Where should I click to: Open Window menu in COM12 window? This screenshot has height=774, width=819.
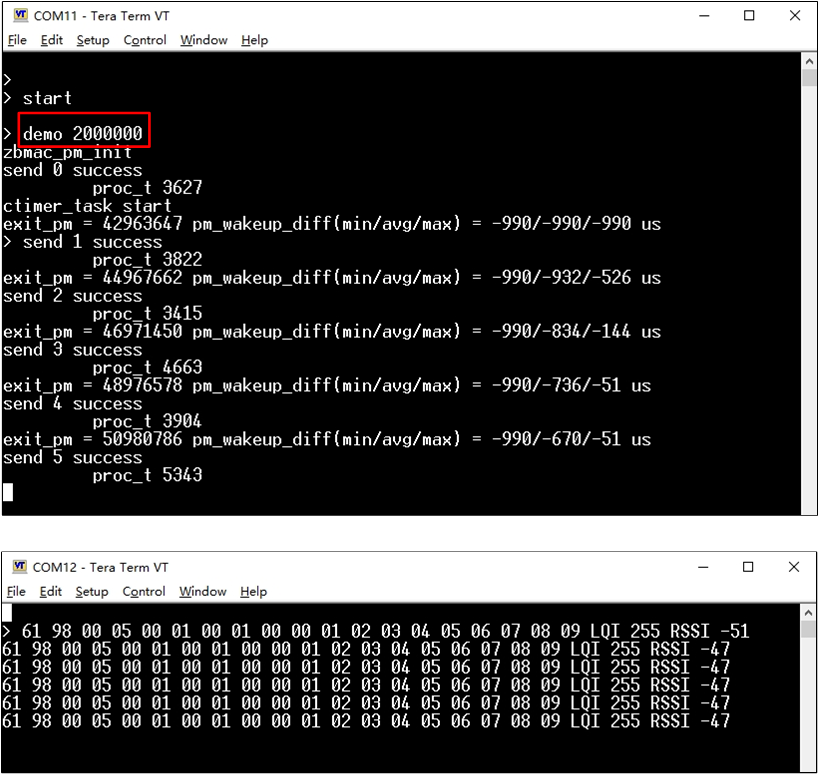coord(203,591)
